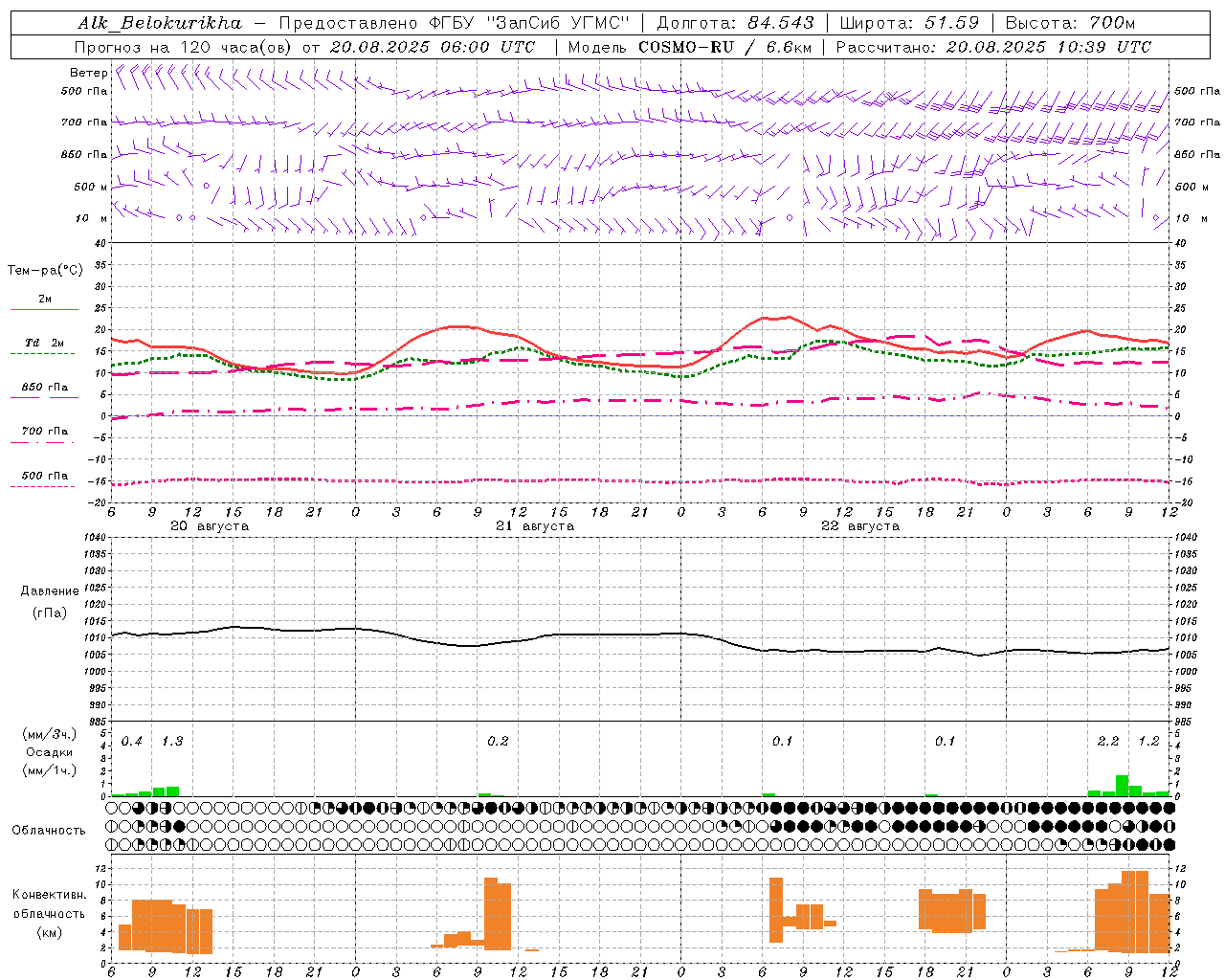The width and height of the screenshot is (1225, 980).
Task: Click the date label 20 августа
Action: [210, 526]
